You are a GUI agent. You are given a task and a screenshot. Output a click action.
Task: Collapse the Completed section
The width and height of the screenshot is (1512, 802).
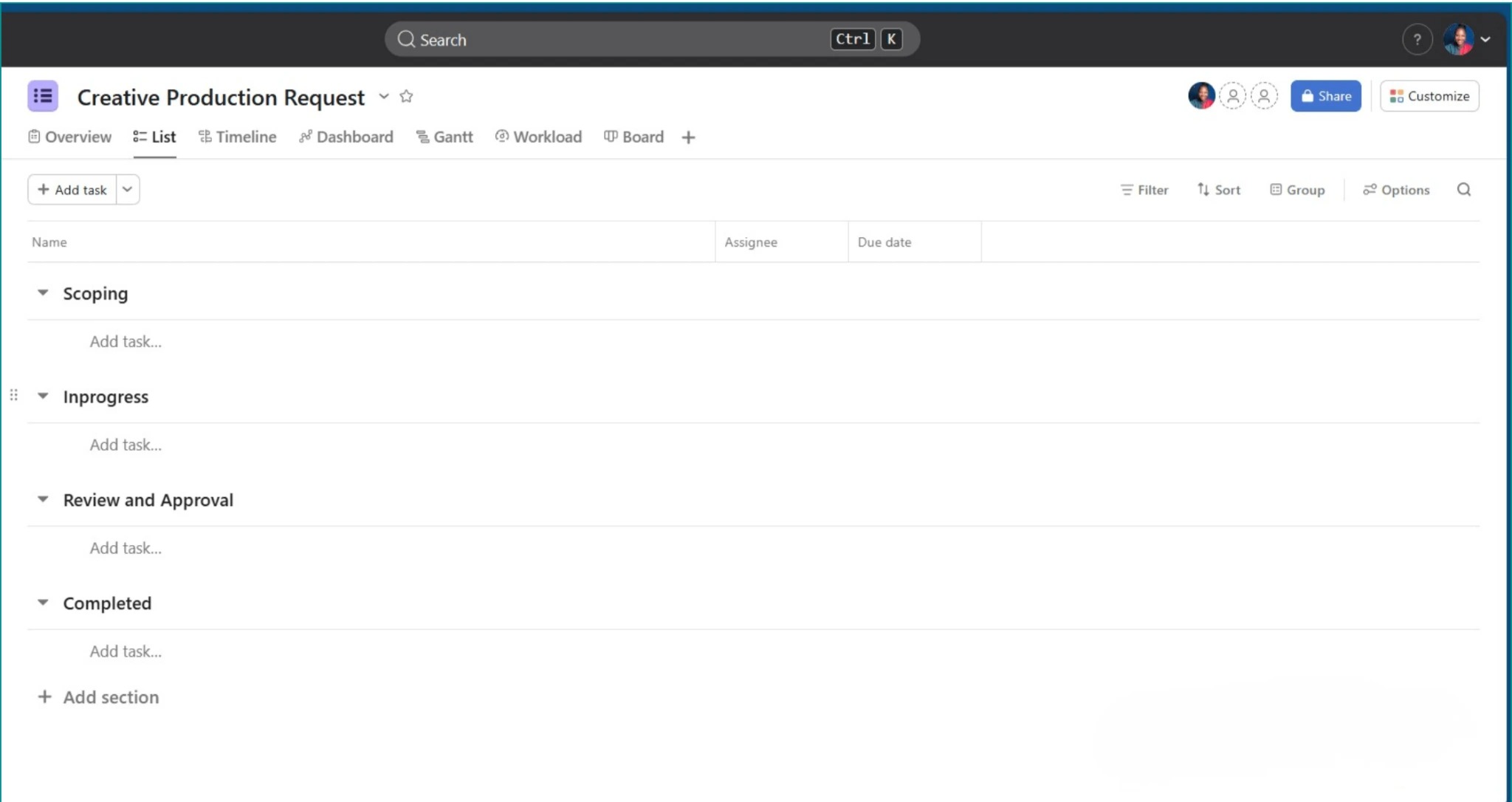click(43, 603)
